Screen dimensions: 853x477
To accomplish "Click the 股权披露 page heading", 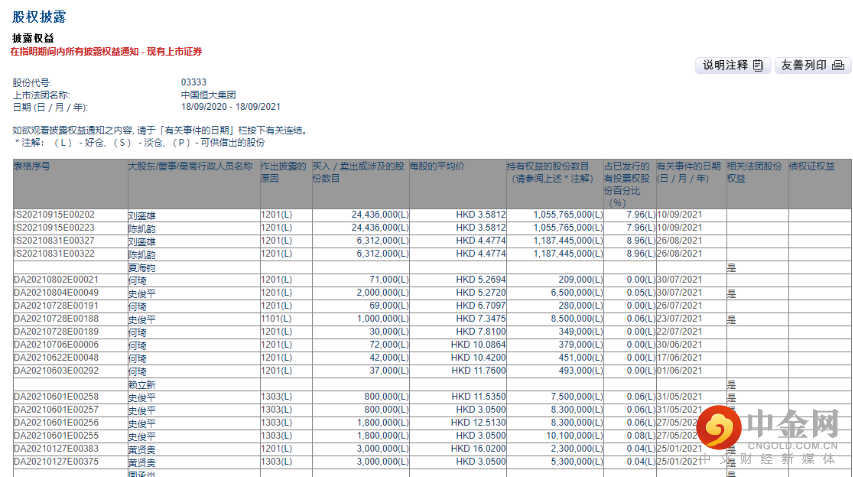I will click(39, 17).
